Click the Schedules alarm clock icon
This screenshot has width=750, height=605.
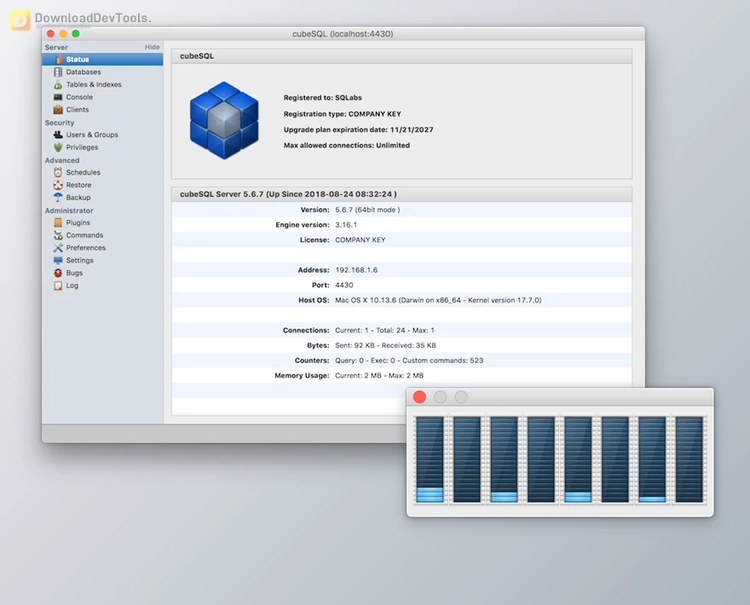(x=58, y=172)
